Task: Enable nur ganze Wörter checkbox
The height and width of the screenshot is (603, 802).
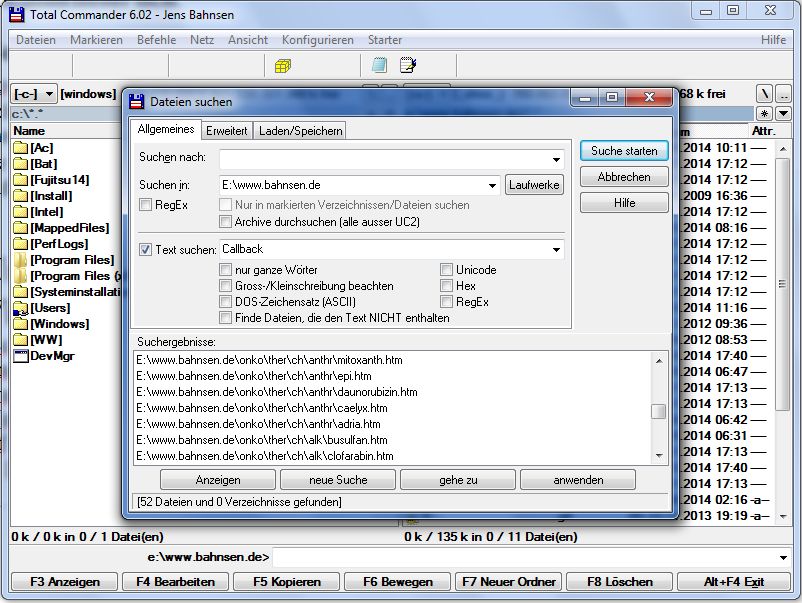Action: (225, 270)
